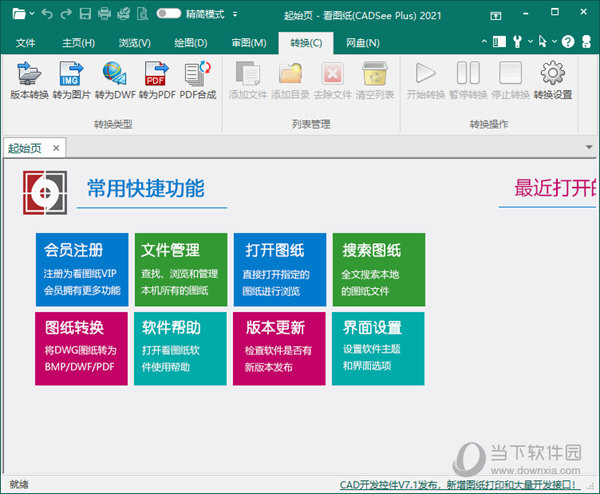
Task: Click the 列表管理 group label
Action: point(311,124)
